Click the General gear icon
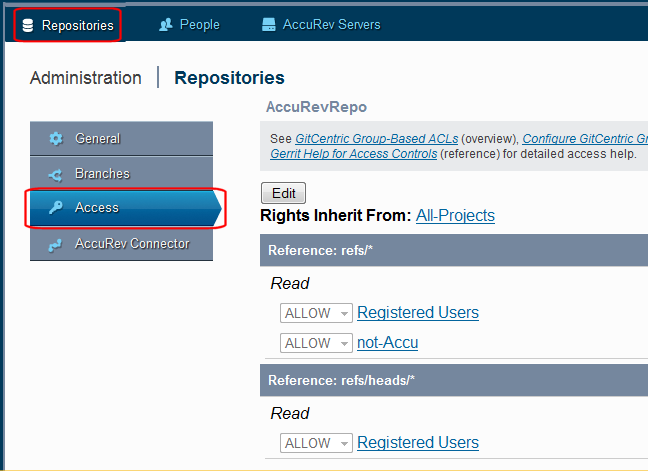Image resolution: width=648 pixels, height=471 pixels. pos(56,139)
